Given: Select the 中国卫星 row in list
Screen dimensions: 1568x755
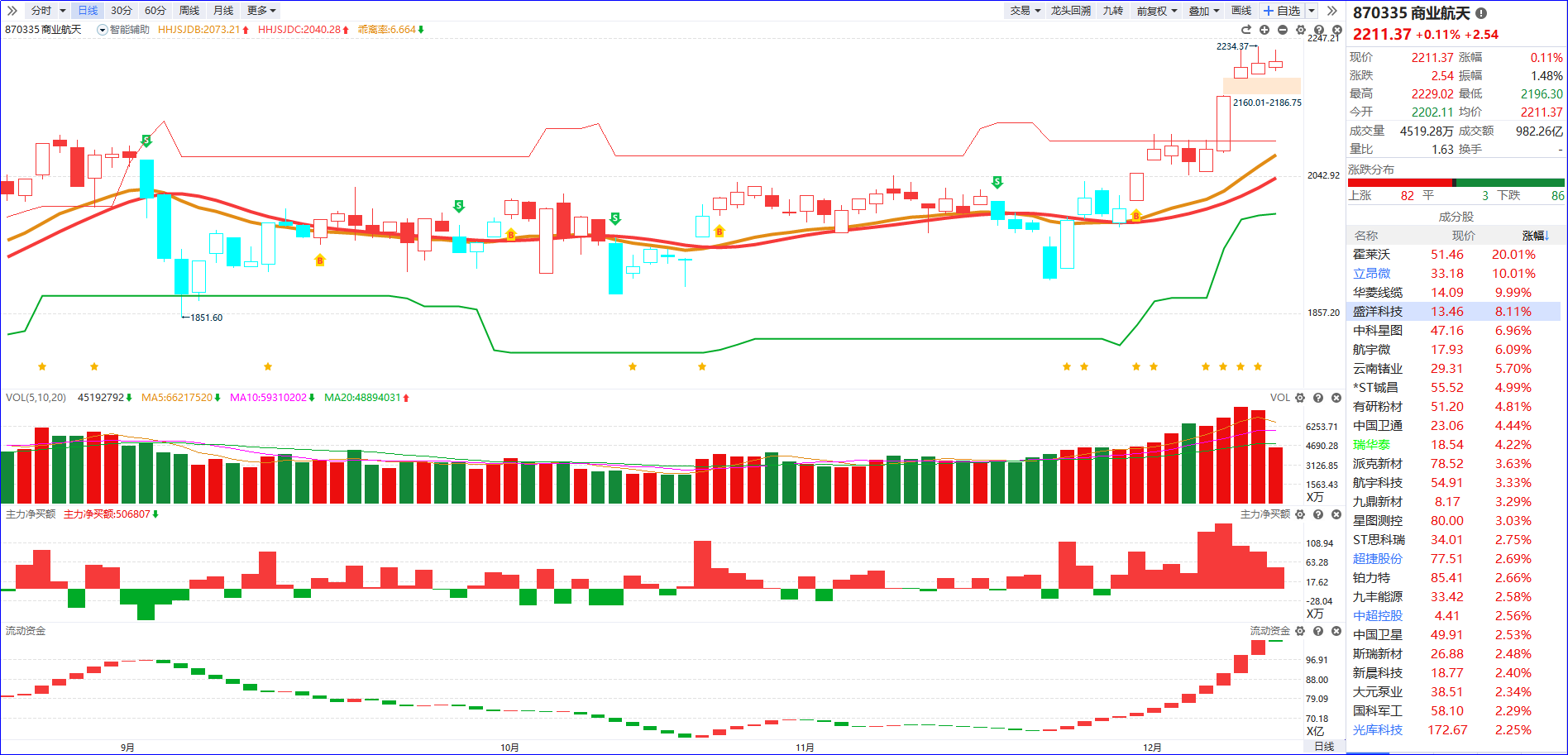Looking at the screenshot, I should [1455, 635].
